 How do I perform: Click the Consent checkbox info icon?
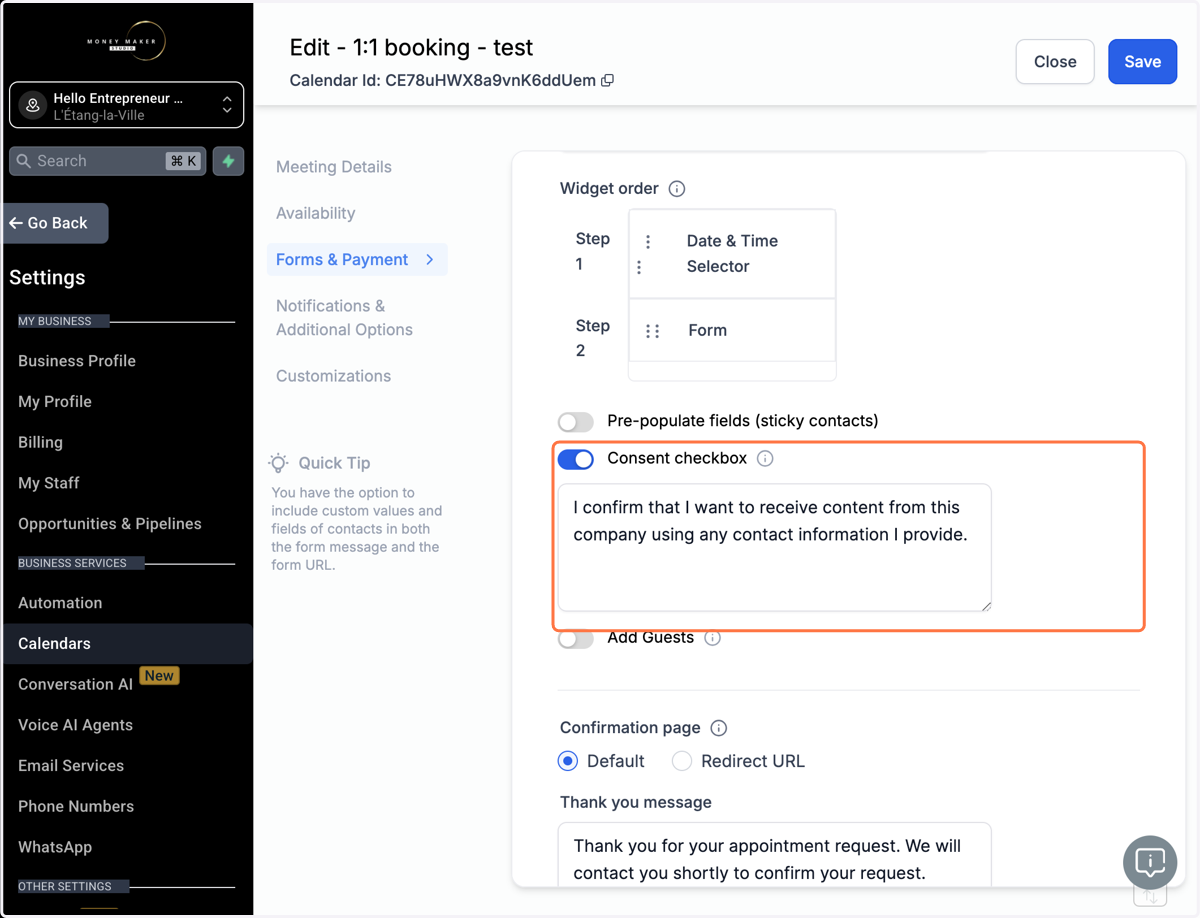coord(765,458)
